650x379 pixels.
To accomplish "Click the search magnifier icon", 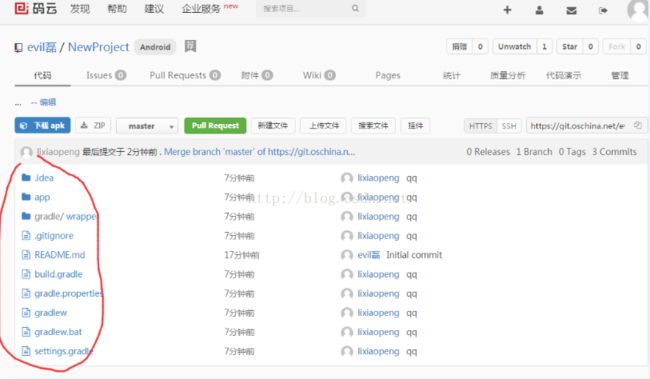I will [355, 8].
